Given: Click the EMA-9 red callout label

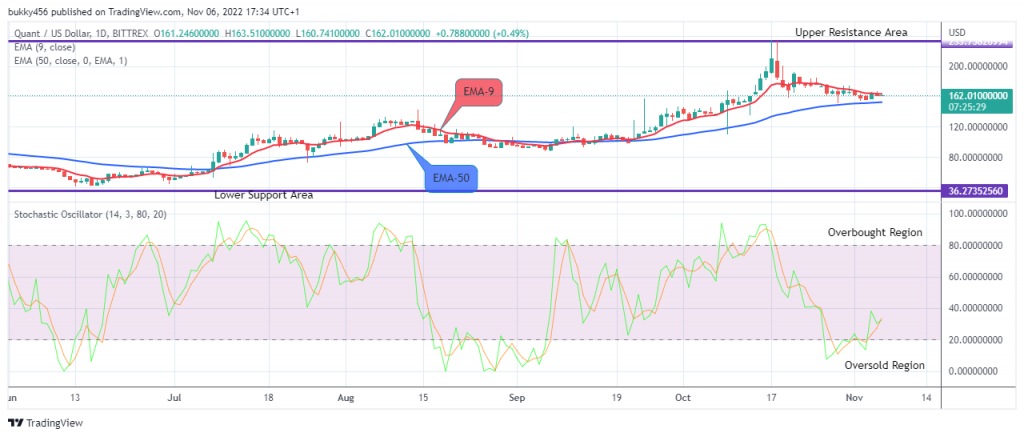Looking at the screenshot, I should click(x=477, y=93).
